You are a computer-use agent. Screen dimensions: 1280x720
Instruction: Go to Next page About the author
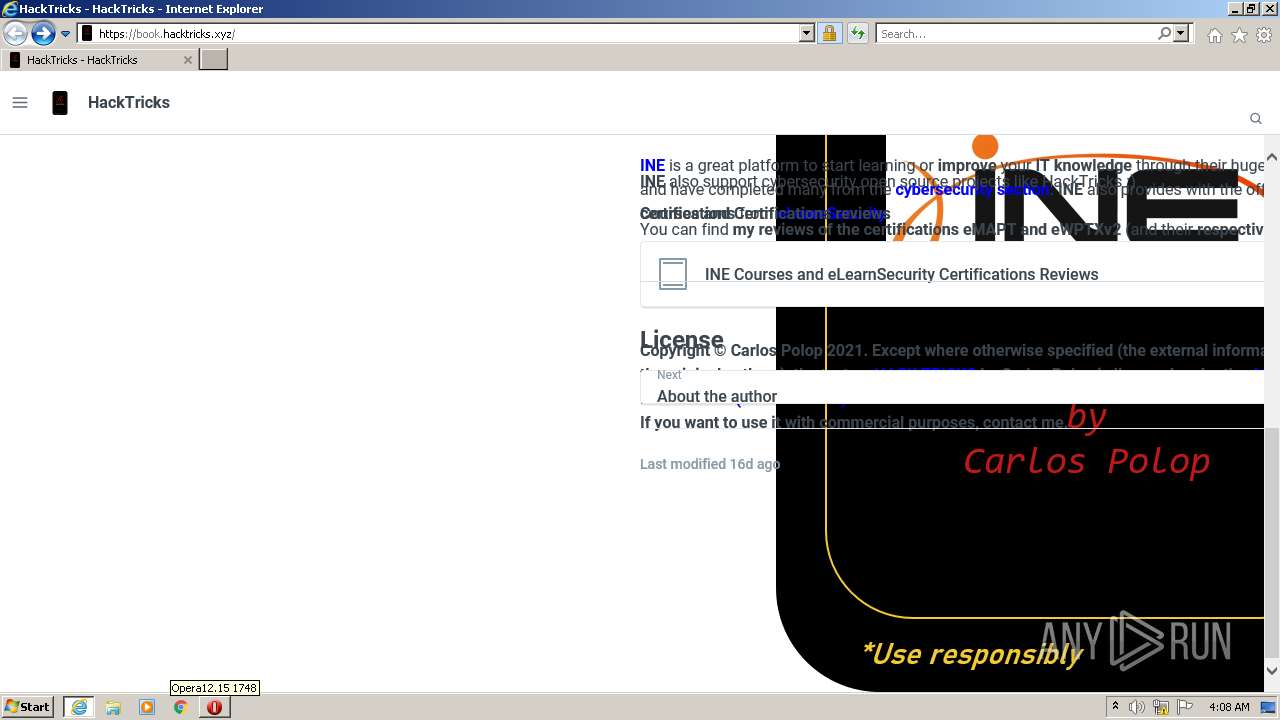(x=952, y=387)
